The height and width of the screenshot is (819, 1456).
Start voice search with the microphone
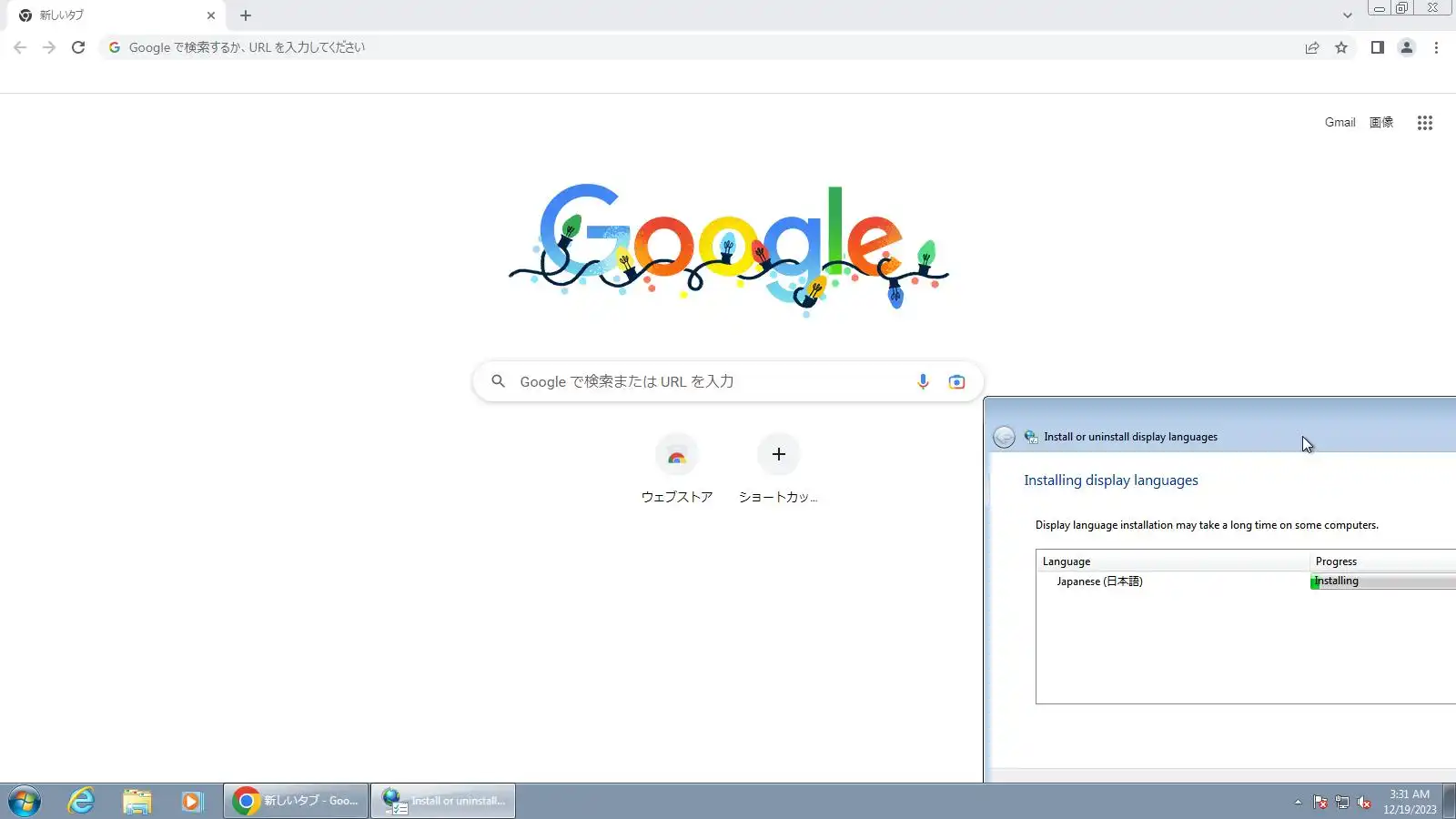(x=923, y=381)
